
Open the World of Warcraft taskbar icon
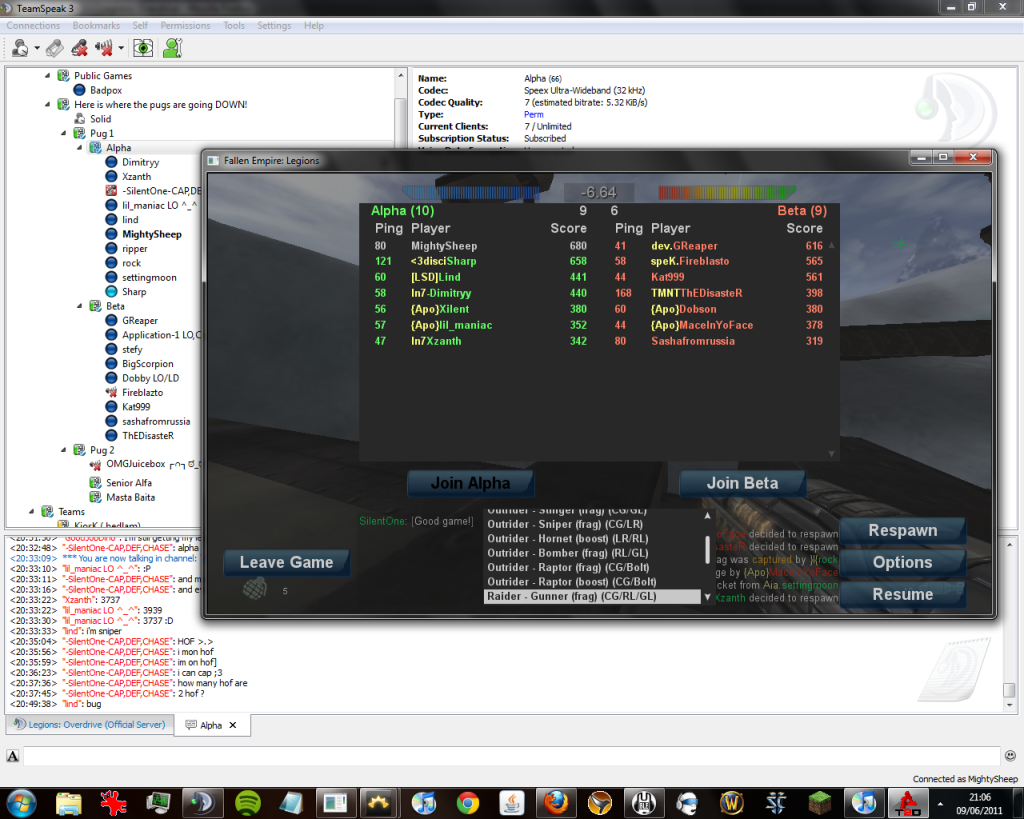coord(731,803)
